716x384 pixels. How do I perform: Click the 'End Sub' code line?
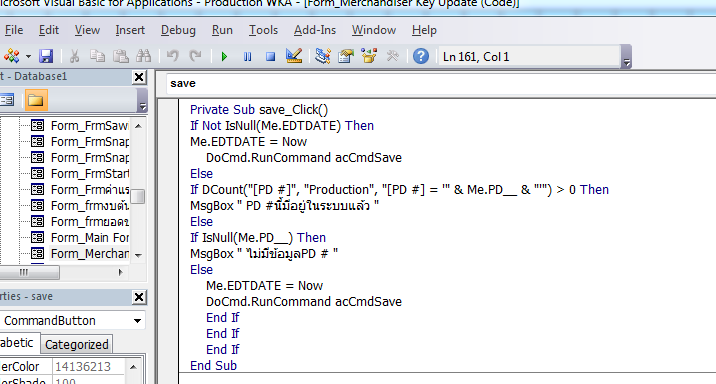coord(213,365)
